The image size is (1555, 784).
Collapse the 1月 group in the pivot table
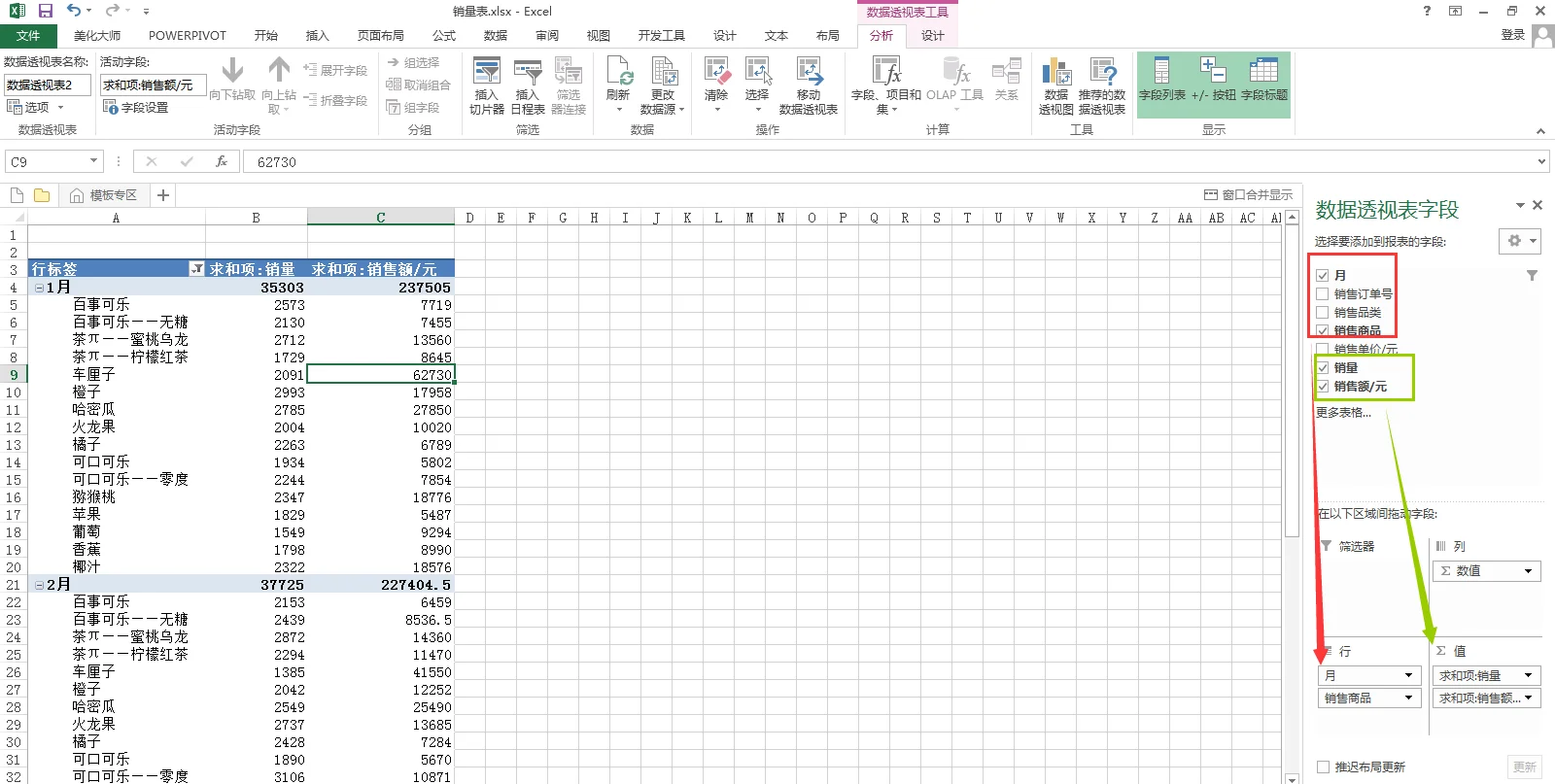40,288
